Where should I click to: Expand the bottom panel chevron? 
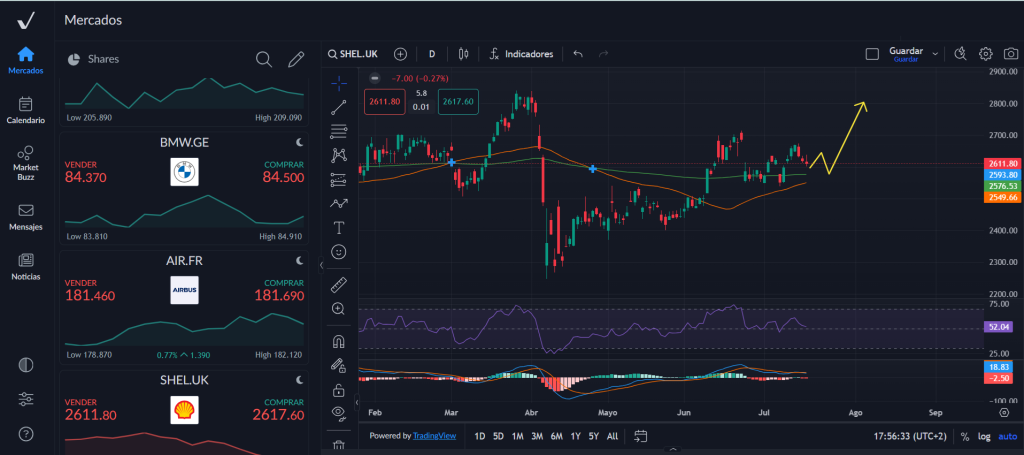[673, 449]
